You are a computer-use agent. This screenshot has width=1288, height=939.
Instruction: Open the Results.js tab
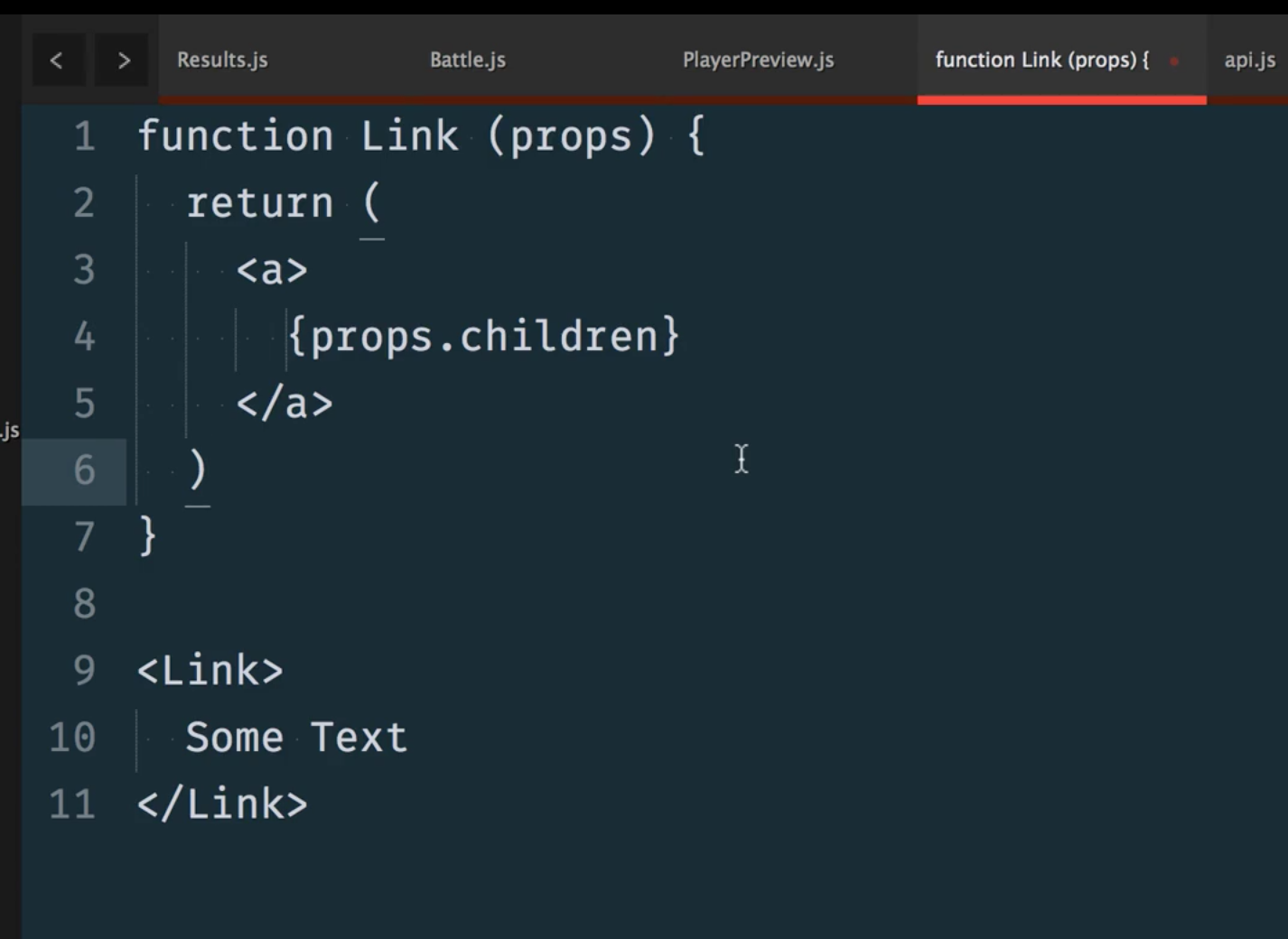point(222,60)
